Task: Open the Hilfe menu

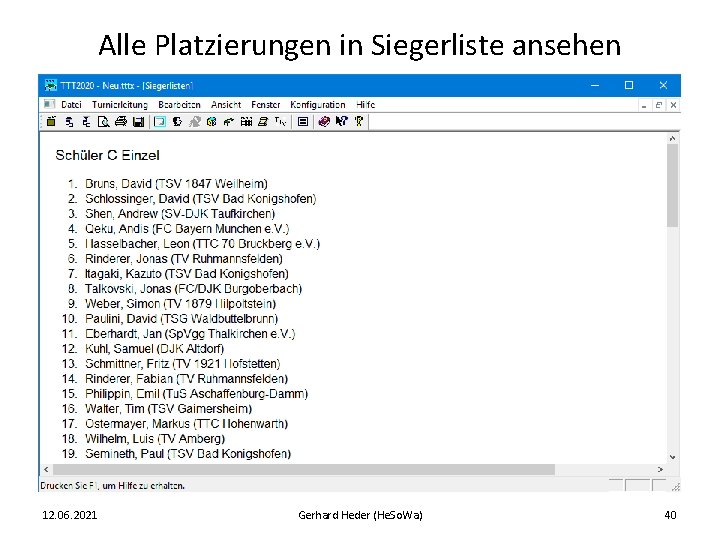Action: coord(366,105)
